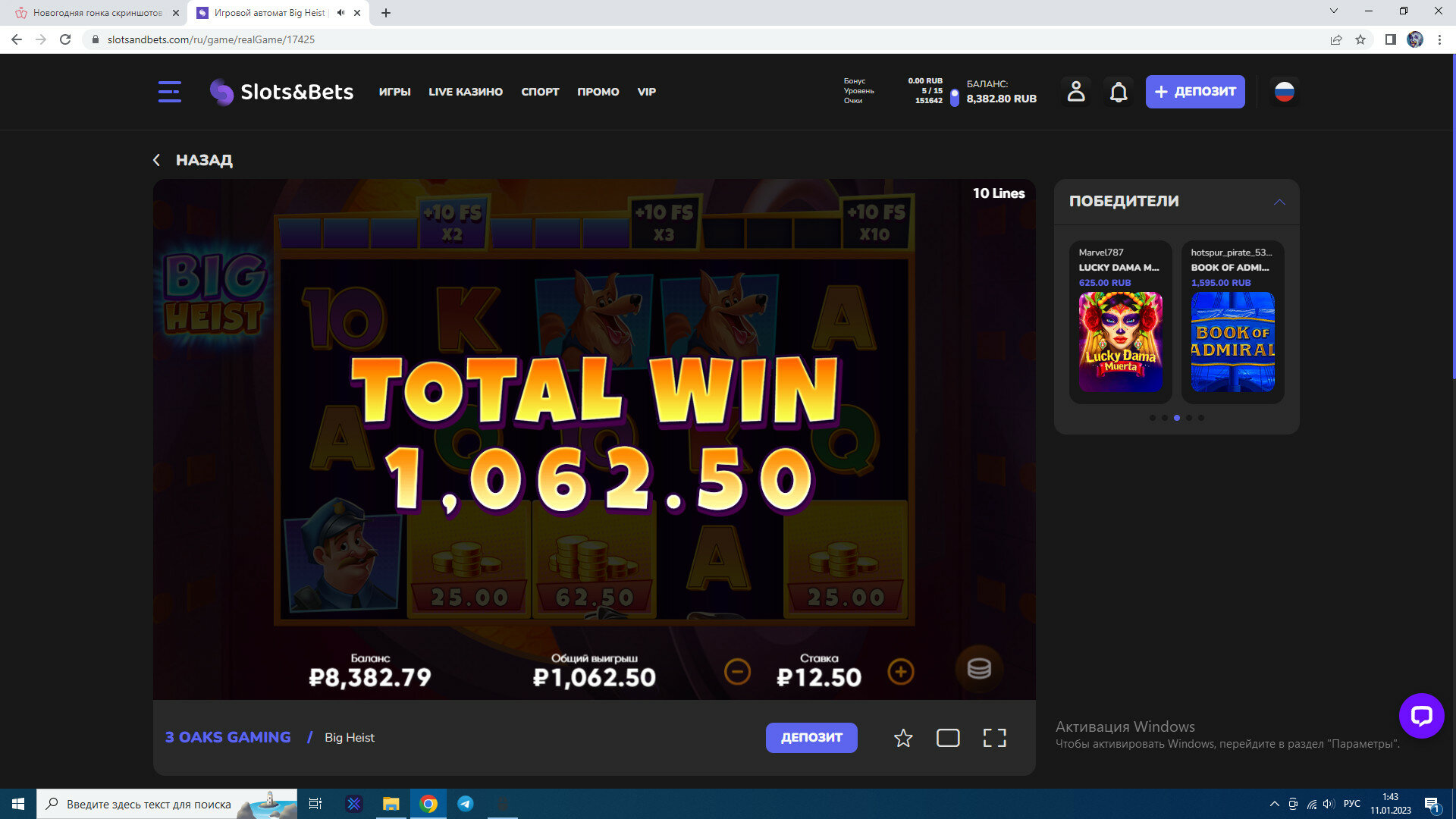Go back via Назад chevron

157,160
